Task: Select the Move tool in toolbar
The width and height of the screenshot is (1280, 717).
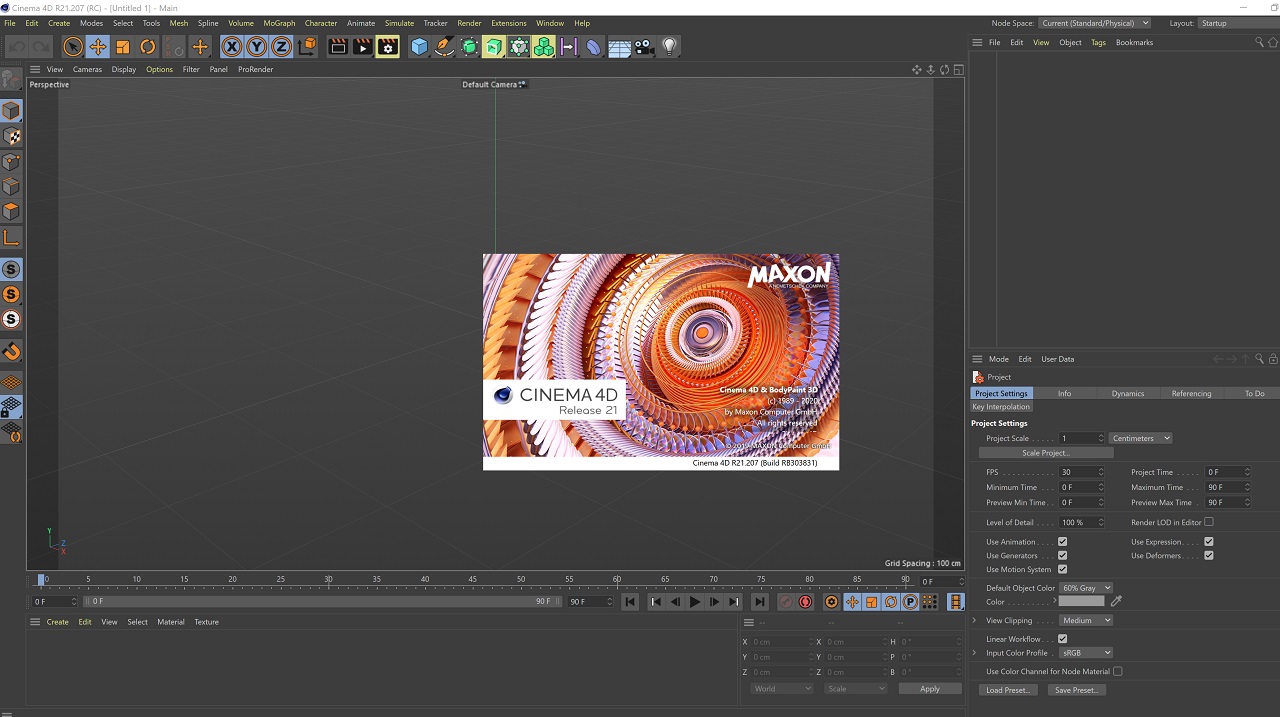Action: click(98, 47)
